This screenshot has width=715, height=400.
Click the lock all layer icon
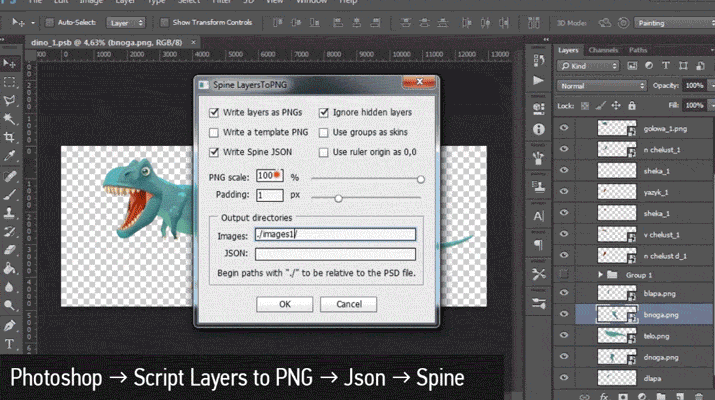(632, 106)
